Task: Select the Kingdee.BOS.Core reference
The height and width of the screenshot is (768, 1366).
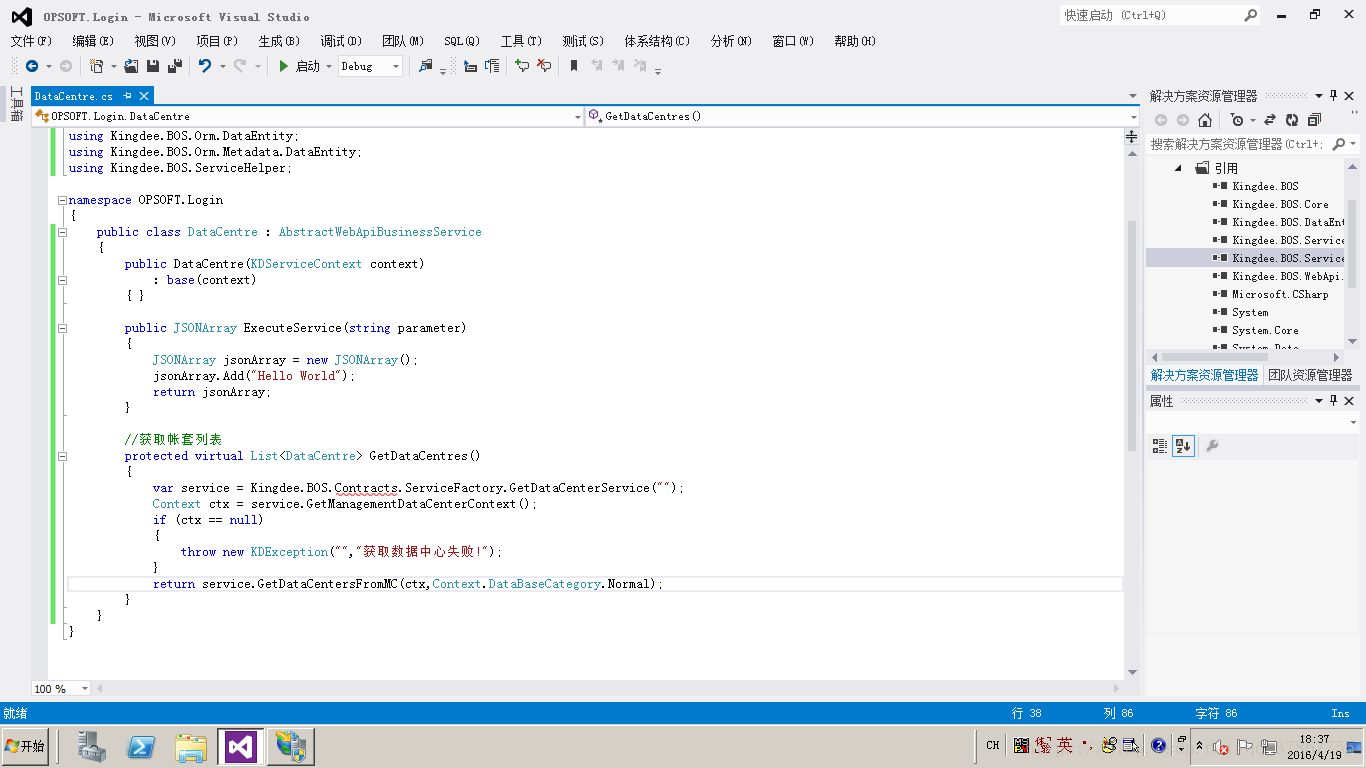Action: click(1280, 204)
